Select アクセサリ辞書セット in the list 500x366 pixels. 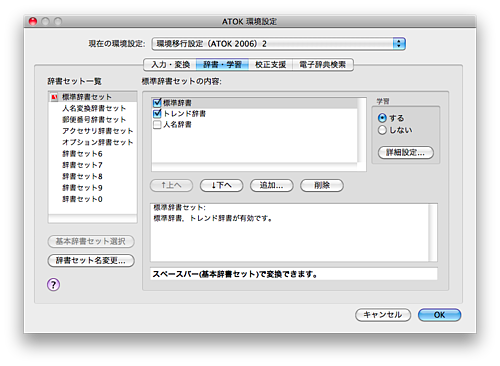93,131
